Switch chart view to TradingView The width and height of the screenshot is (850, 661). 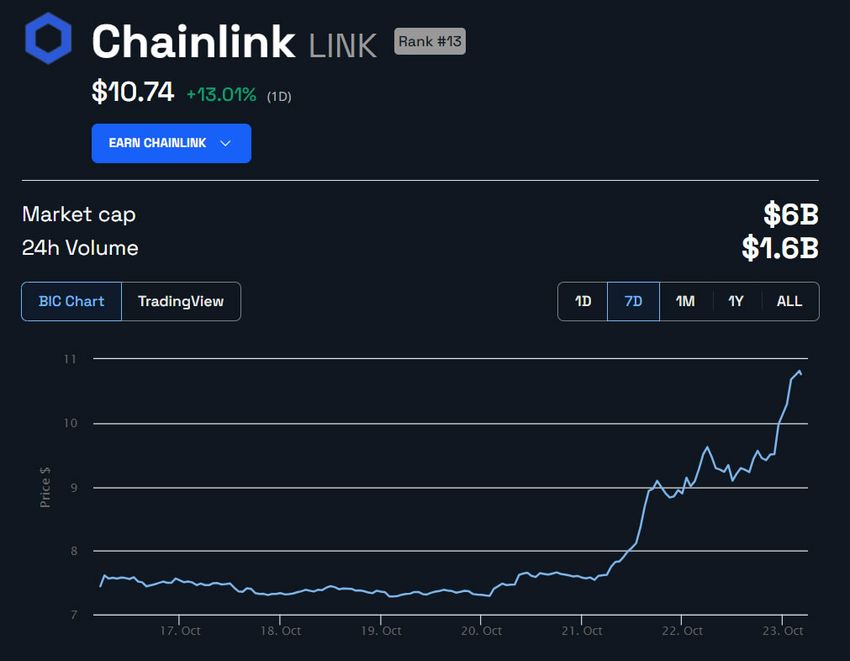click(x=180, y=301)
